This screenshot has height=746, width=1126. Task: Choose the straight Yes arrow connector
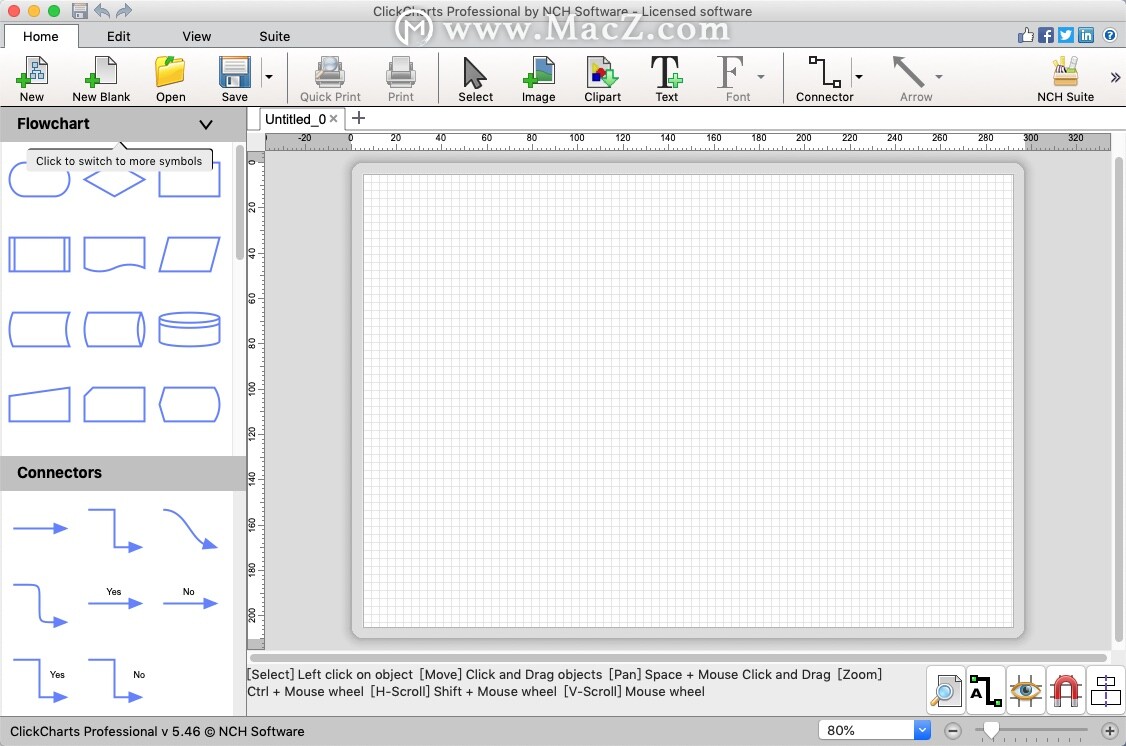pyautogui.click(x=115, y=599)
